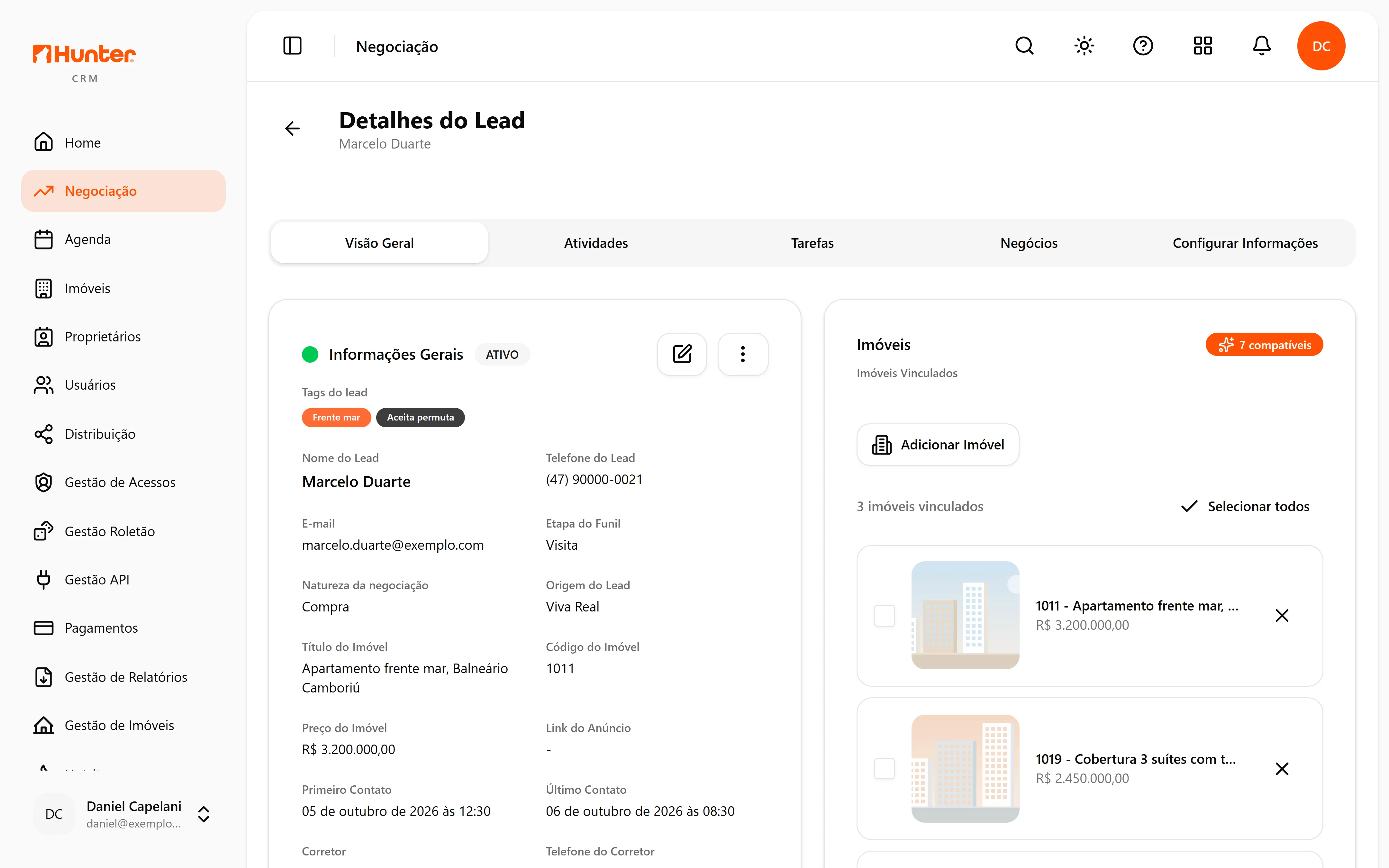Toggle the sidebar panel icon
Screen dimensions: 1389x868
tap(292, 46)
